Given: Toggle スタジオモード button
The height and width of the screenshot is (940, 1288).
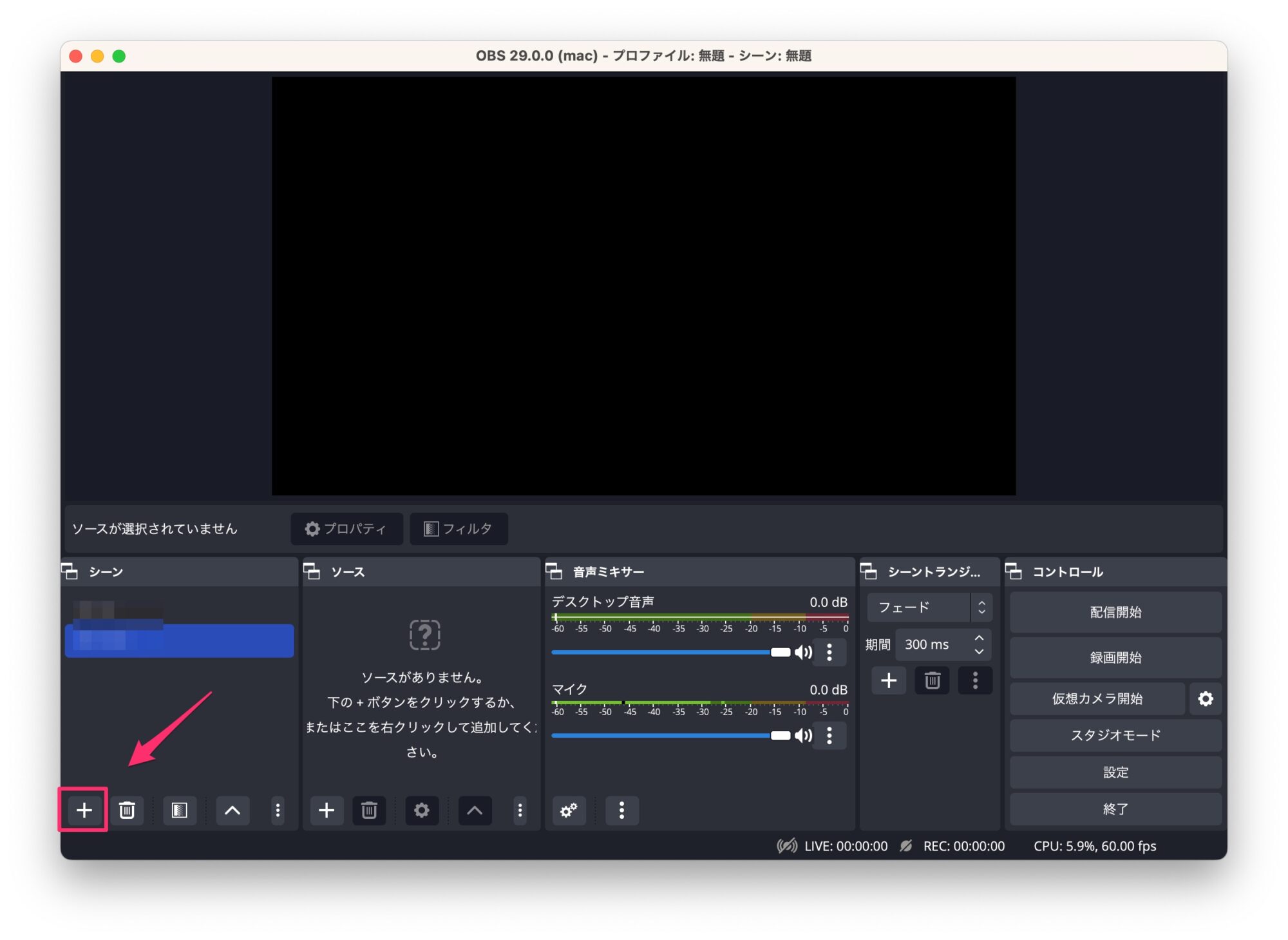Looking at the screenshot, I should [x=1115, y=735].
